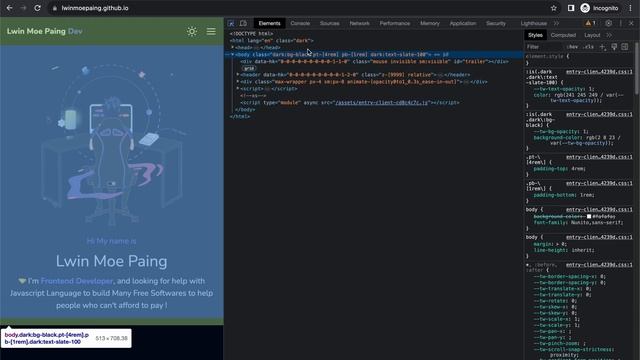
Task: Toggle the device toolbar icon in DevTools
Action: click(x=243, y=23)
